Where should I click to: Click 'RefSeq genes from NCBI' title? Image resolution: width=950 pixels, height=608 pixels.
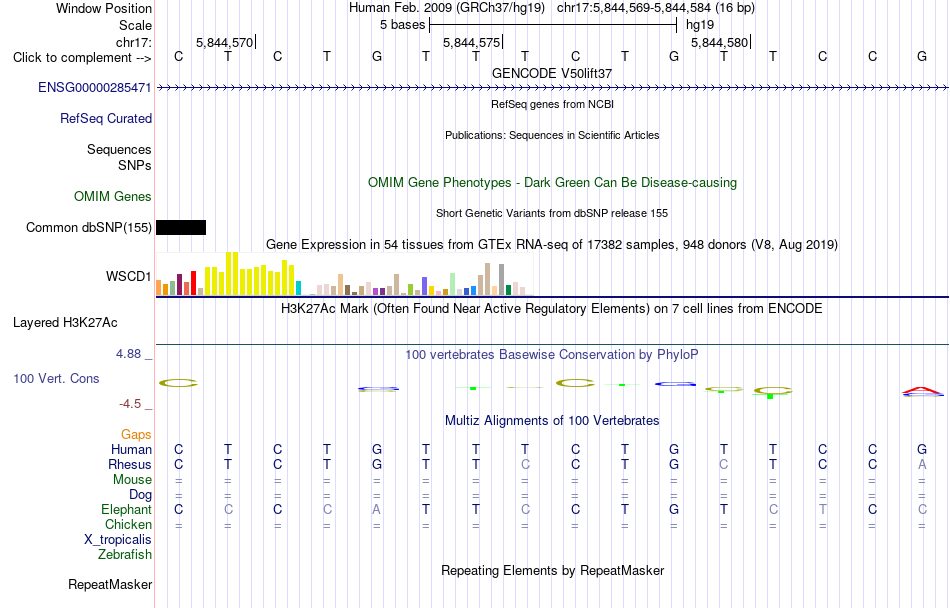pyautogui.click(x=553, y=104)
